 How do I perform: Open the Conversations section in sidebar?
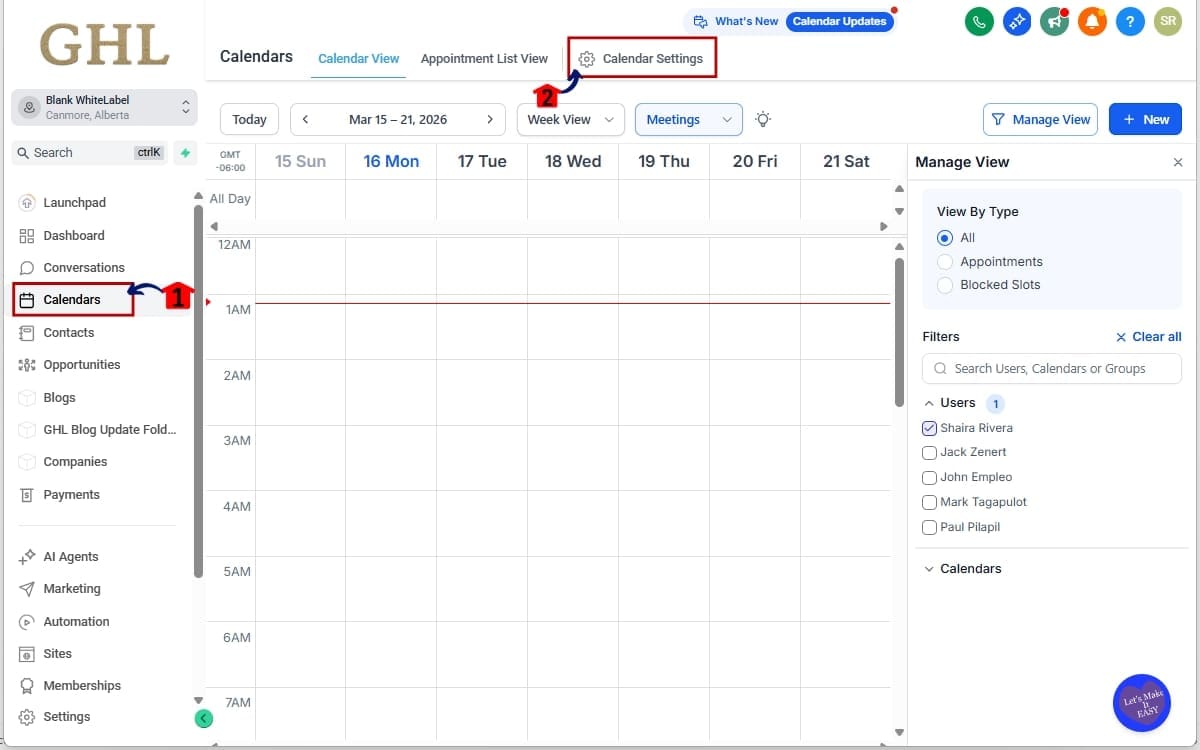click(84, 267)
